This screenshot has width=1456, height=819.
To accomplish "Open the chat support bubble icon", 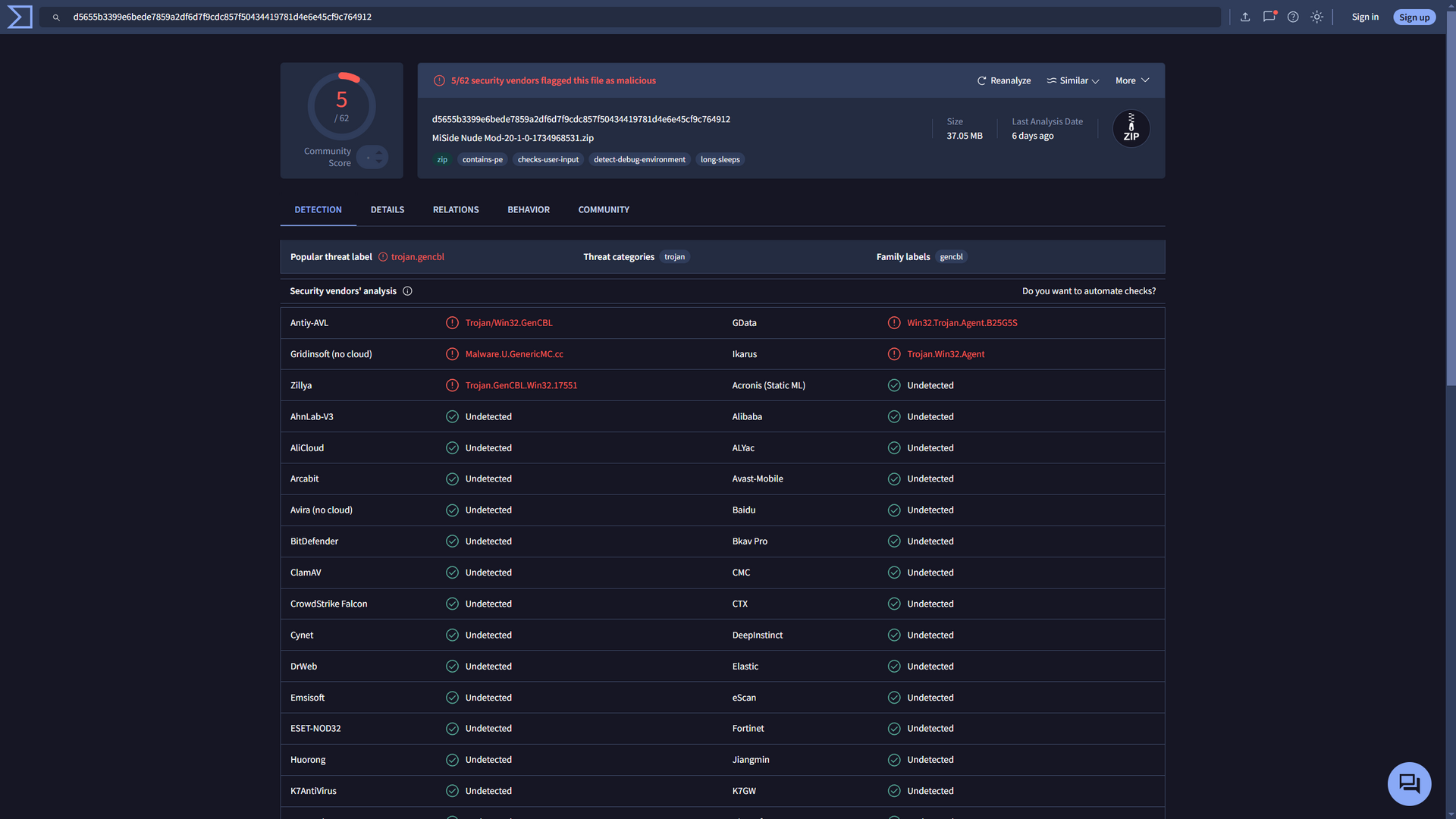I will pos(1409,783).
